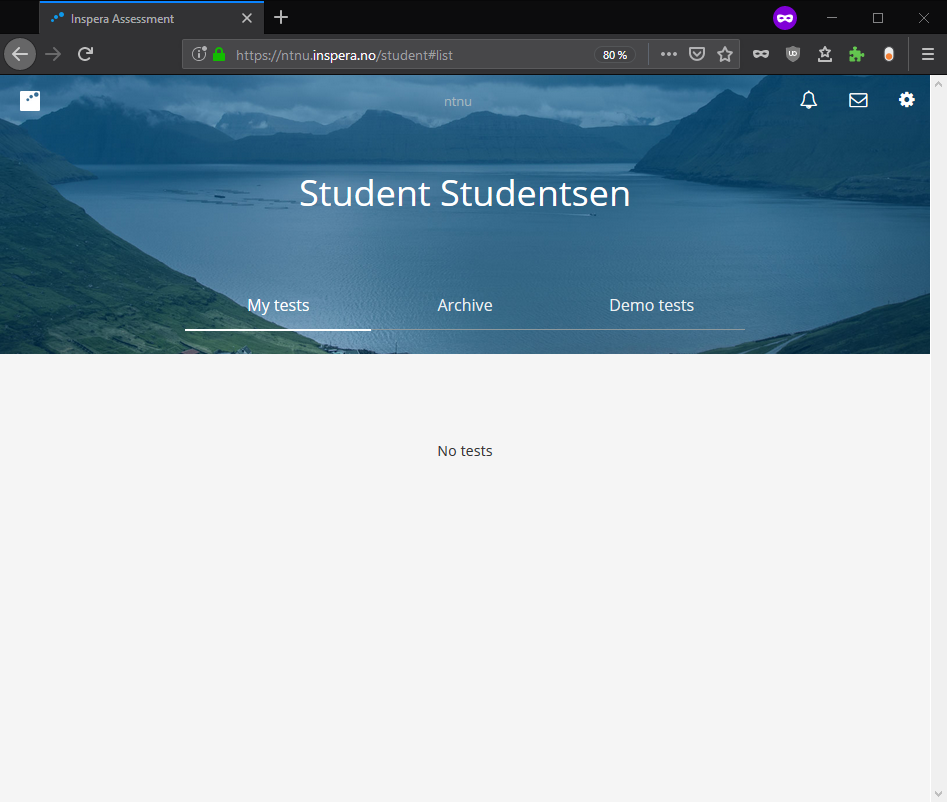Bookmark this page with the star icon
This screenshot has width=947, height=802.
pyautogui.click(x=725, y=54)
